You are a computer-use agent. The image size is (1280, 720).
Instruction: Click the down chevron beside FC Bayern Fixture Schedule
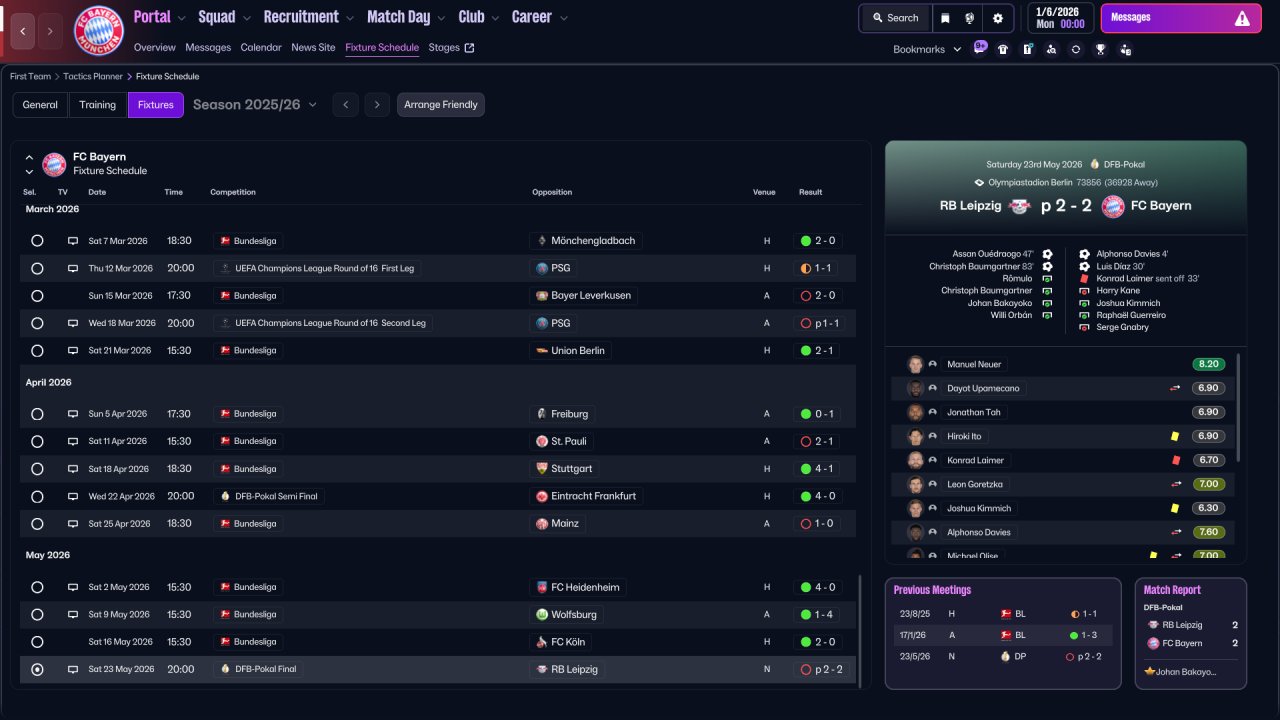tap(29, 172)
